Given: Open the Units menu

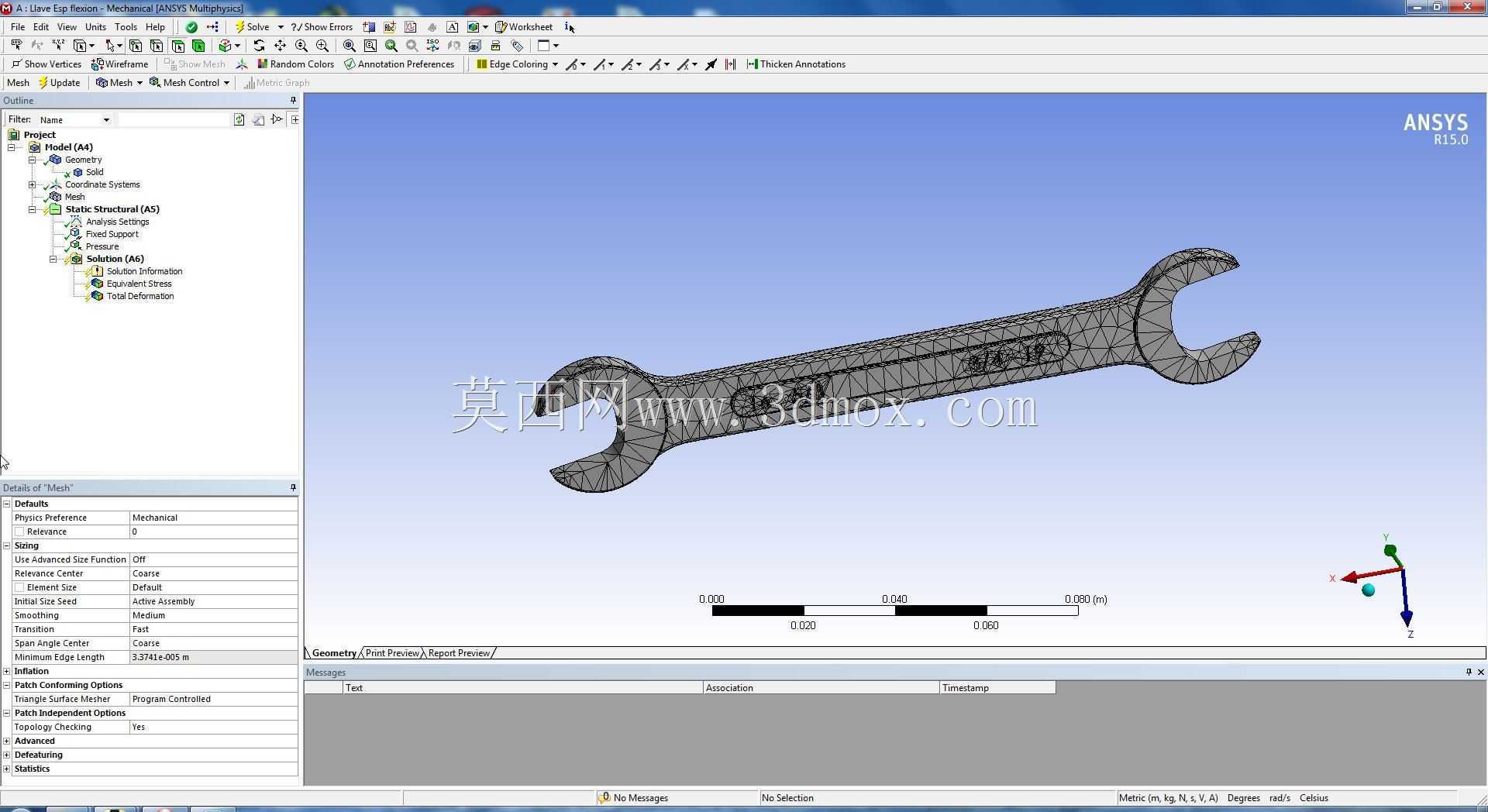Looking at the screenshot, I should coord(95,27).
